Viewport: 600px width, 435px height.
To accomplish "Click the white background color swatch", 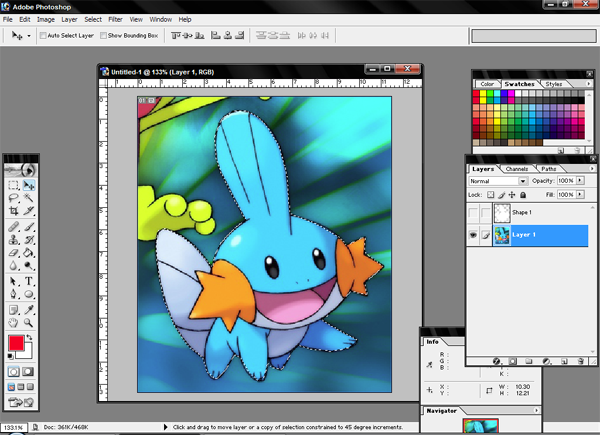I will pos(28,354).
